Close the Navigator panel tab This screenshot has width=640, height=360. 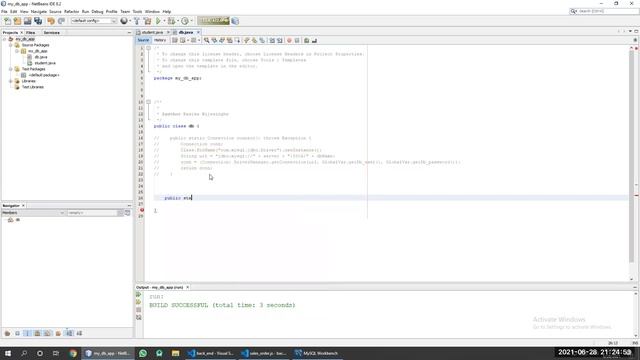(x=23, y=206)
